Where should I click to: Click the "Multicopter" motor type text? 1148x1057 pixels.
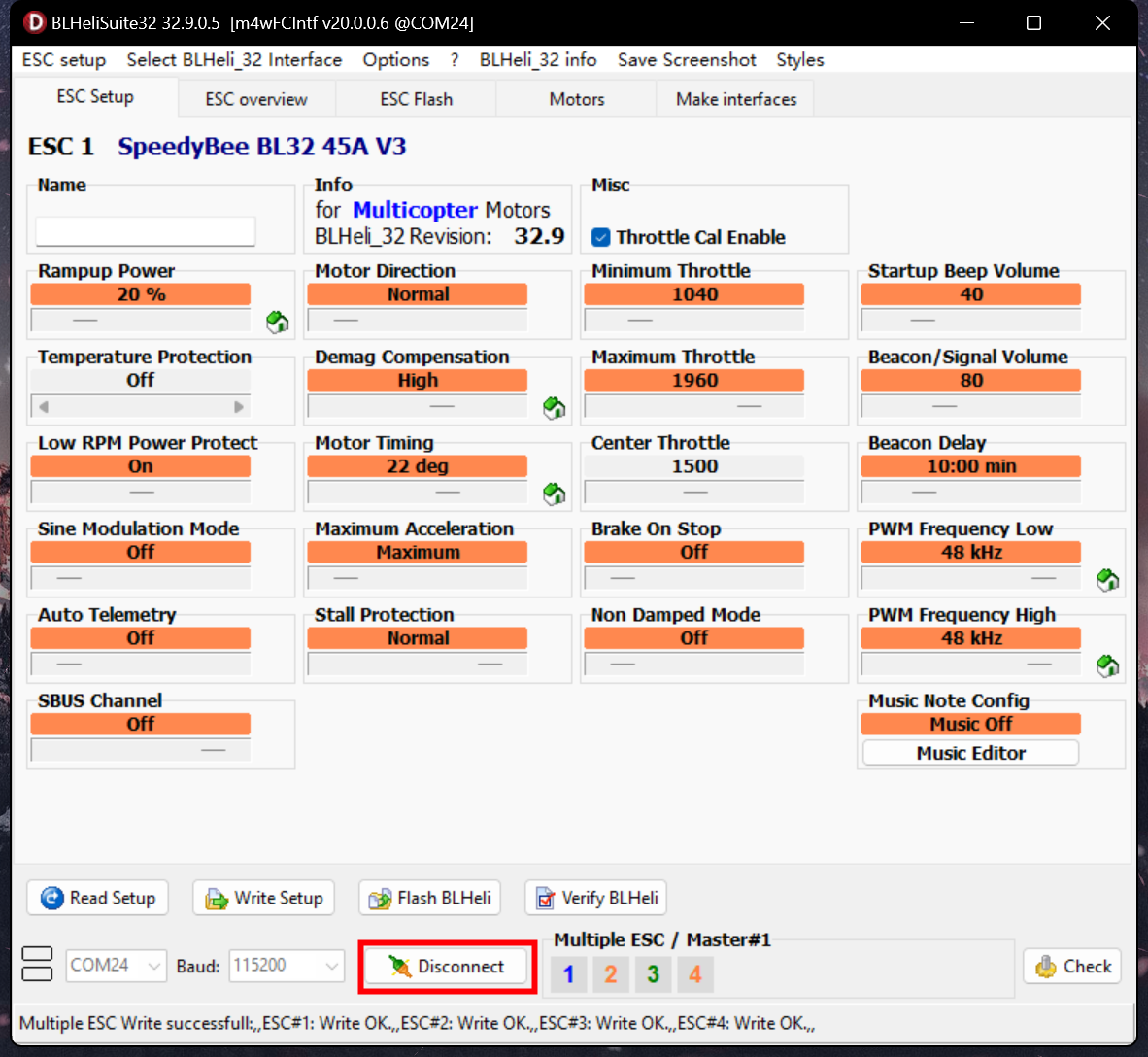click(415, 210)
